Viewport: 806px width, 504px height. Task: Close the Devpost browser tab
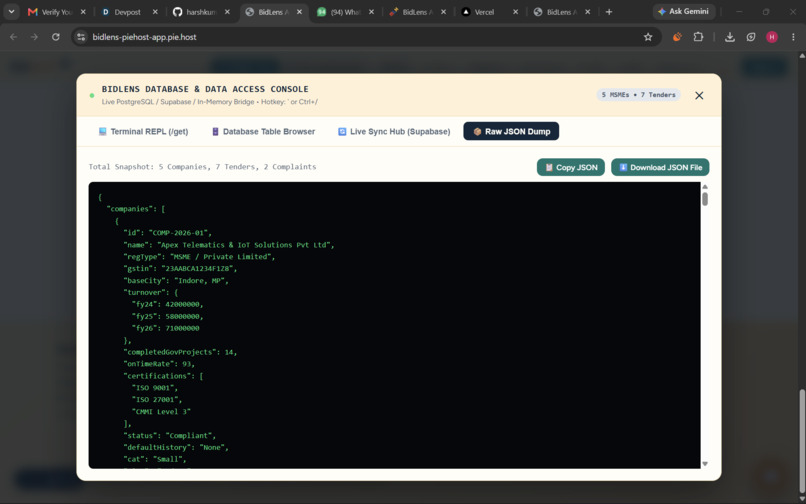[x=155, y=12]
